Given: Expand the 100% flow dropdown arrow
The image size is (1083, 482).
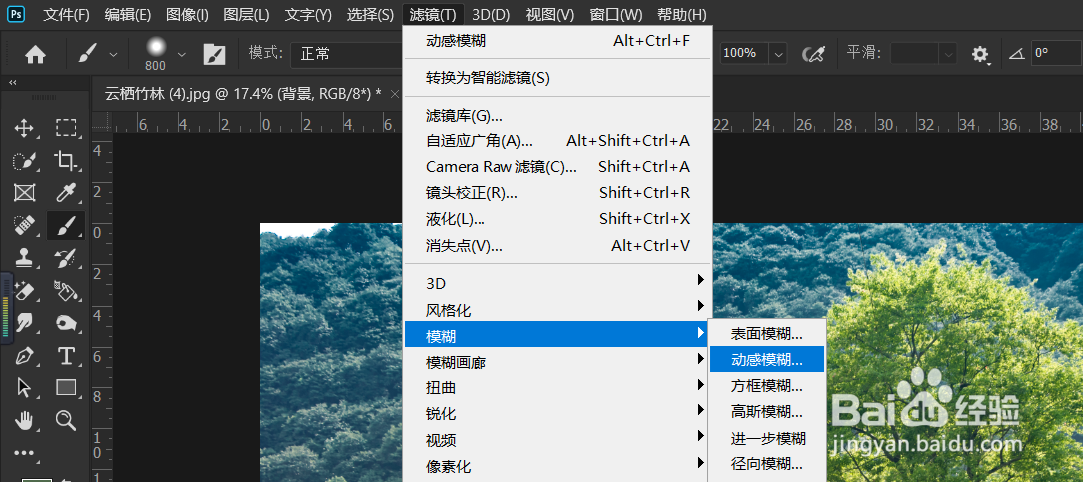Looking at the screenshot, I should (x=779, y=53).
